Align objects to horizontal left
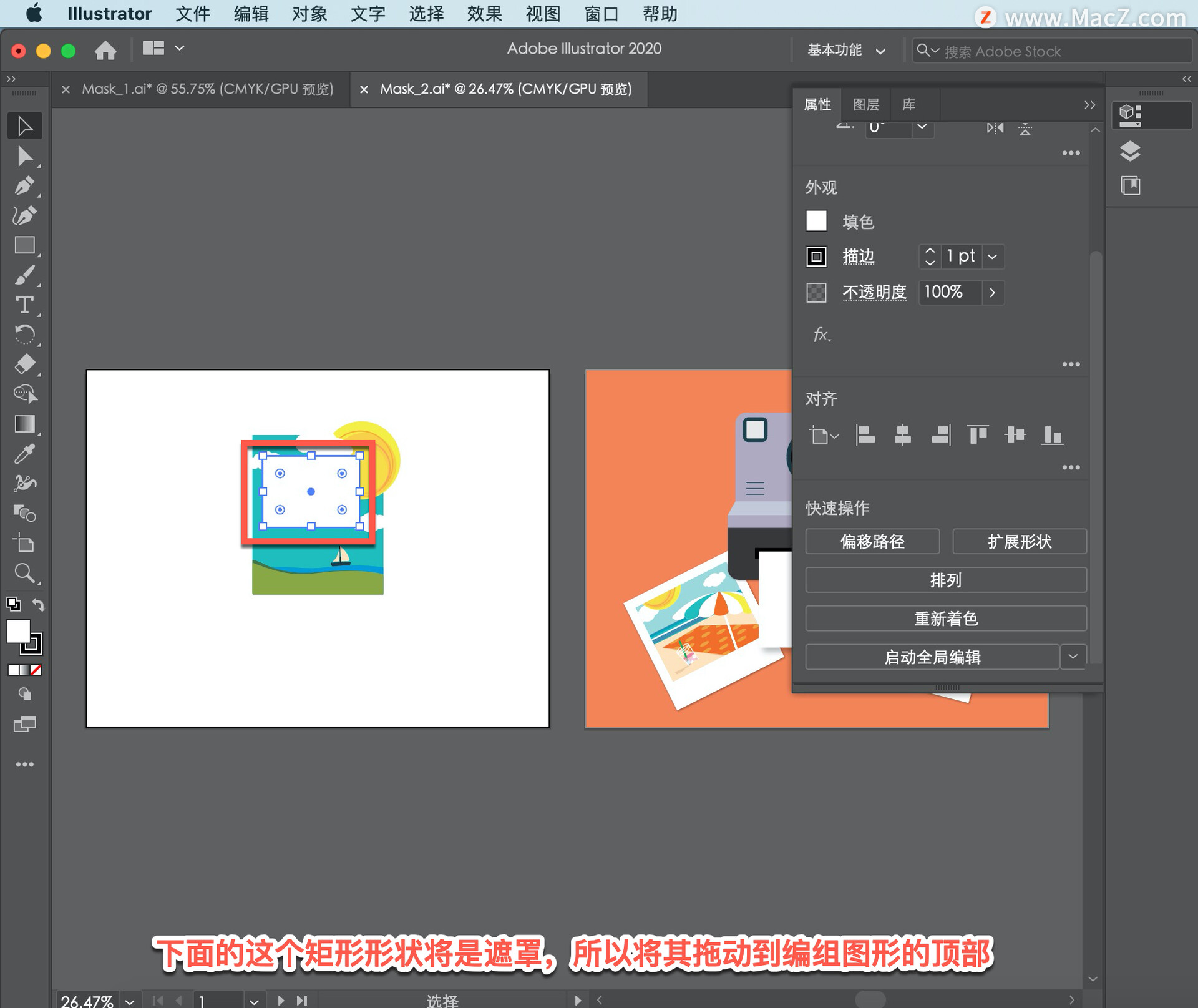The height and width of the screenshot is (1008, 1198). 865,434
